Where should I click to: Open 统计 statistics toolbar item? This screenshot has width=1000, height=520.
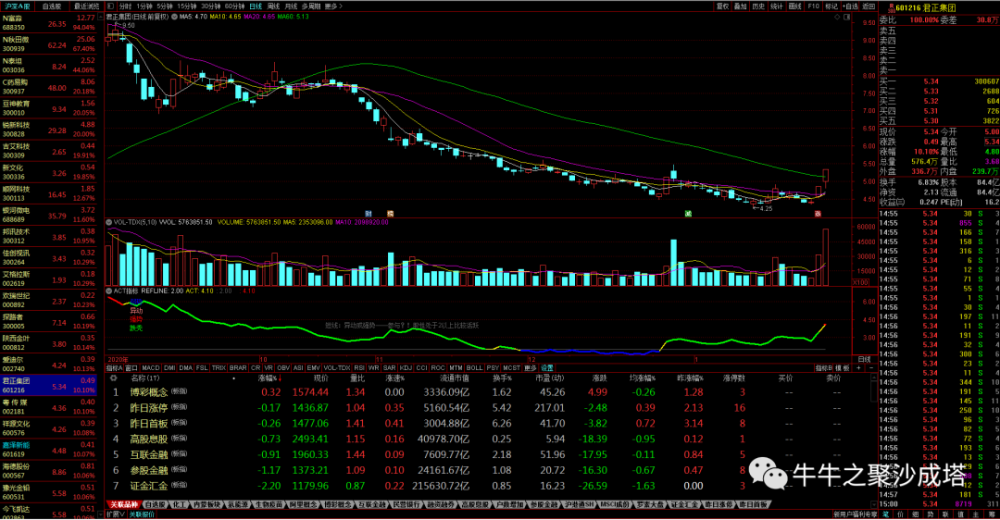point(776,6)
